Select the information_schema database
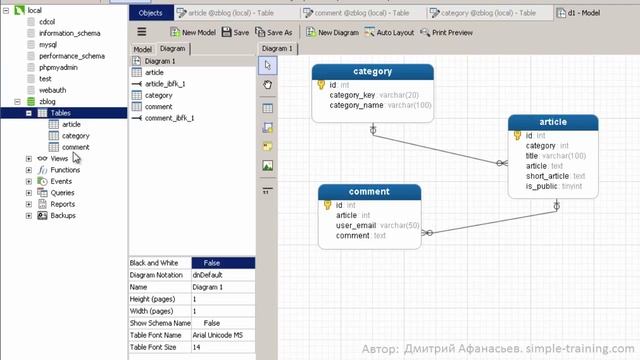This screenshot has width=640, height=360. [x=69, y=33]
